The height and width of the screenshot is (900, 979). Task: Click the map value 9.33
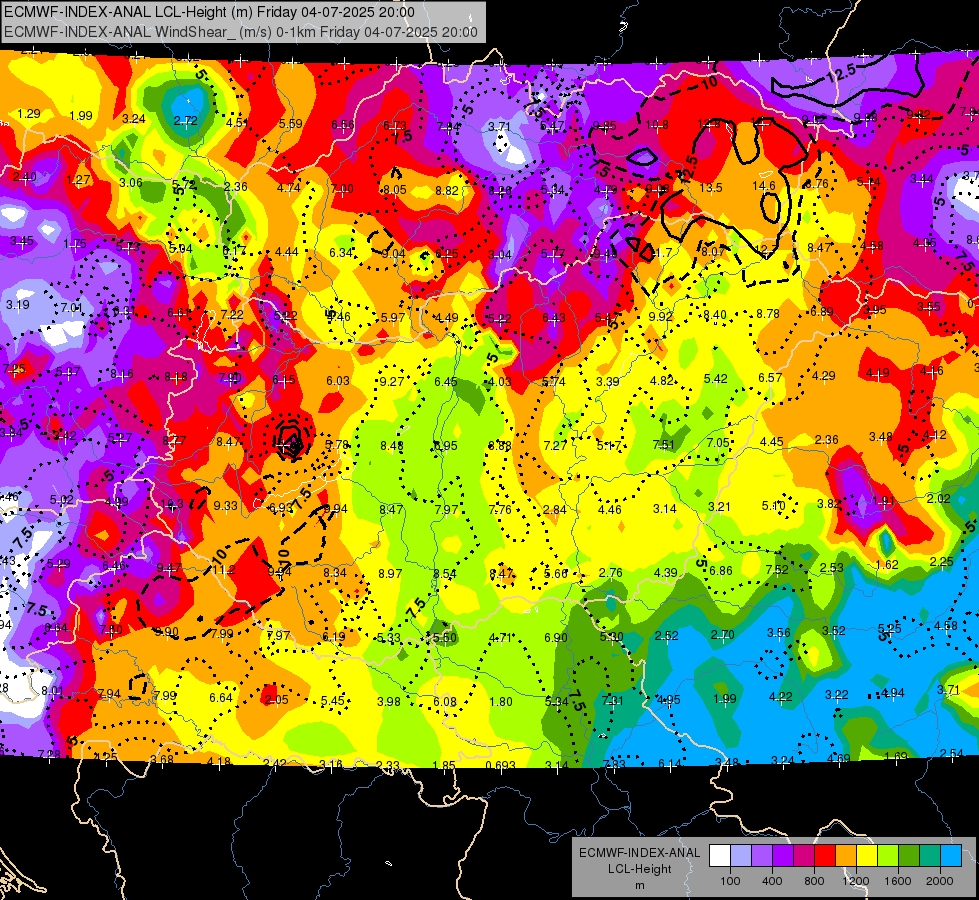tap(225, 505)
